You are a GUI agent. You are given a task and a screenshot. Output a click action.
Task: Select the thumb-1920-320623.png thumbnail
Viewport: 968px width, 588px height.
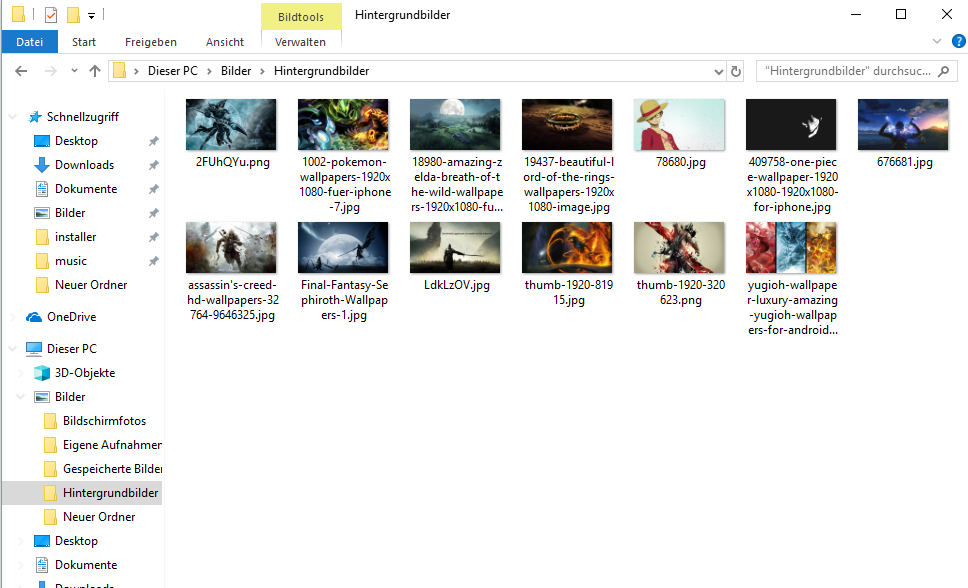pos(679,248)
